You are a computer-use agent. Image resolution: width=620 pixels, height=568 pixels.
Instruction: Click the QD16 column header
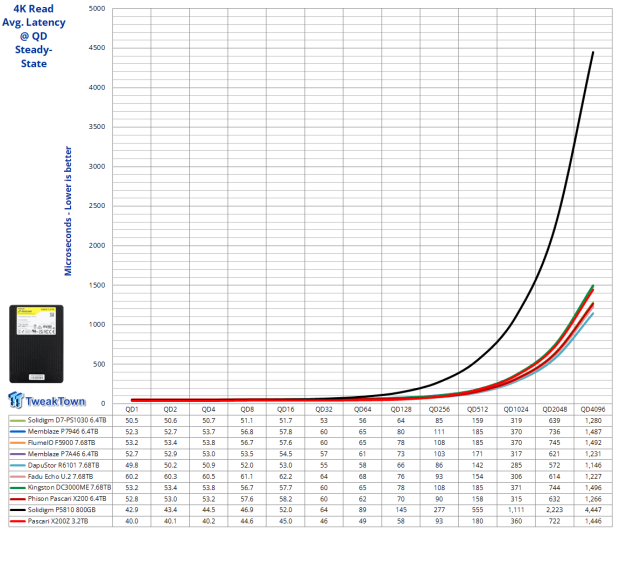pyautogui.click(x=285, y=409)
